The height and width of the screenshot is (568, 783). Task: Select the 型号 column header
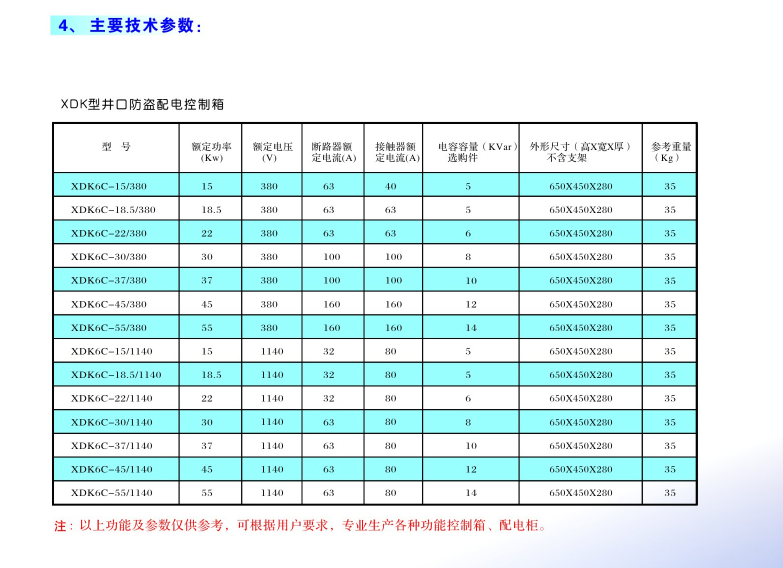pyautogui.click(x=116, y=147)
